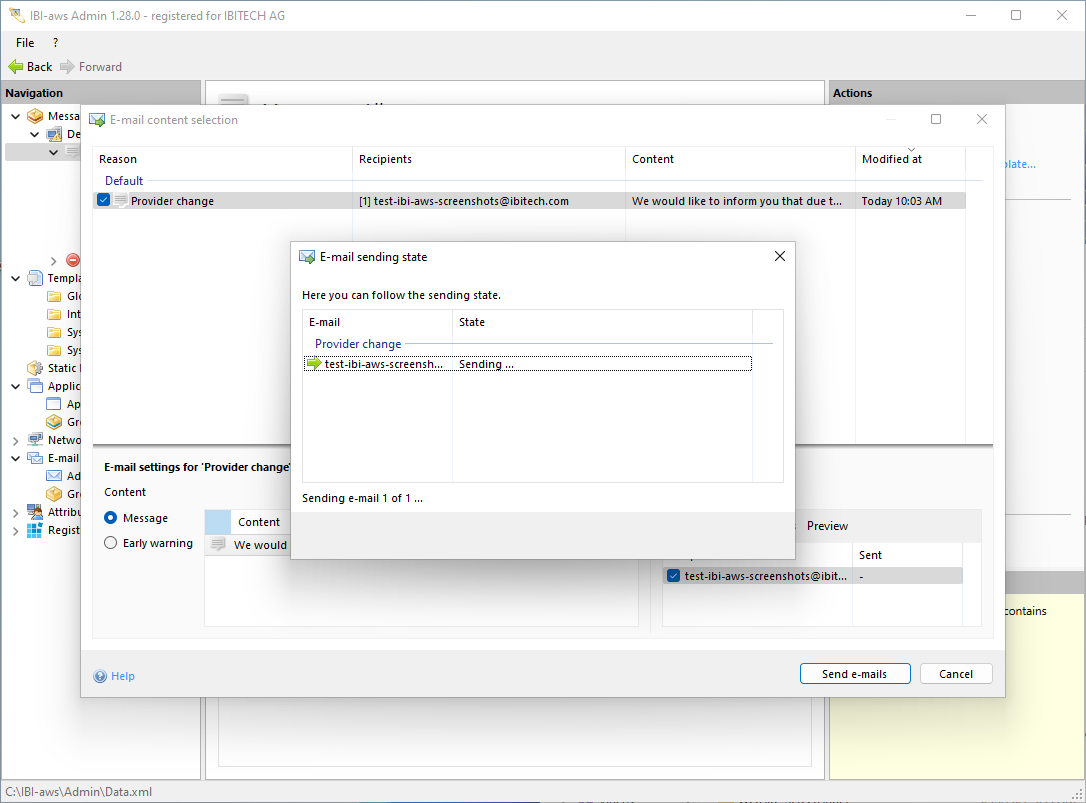Expand the Network tree node
1086x803 pixels.
click(16, 440)
